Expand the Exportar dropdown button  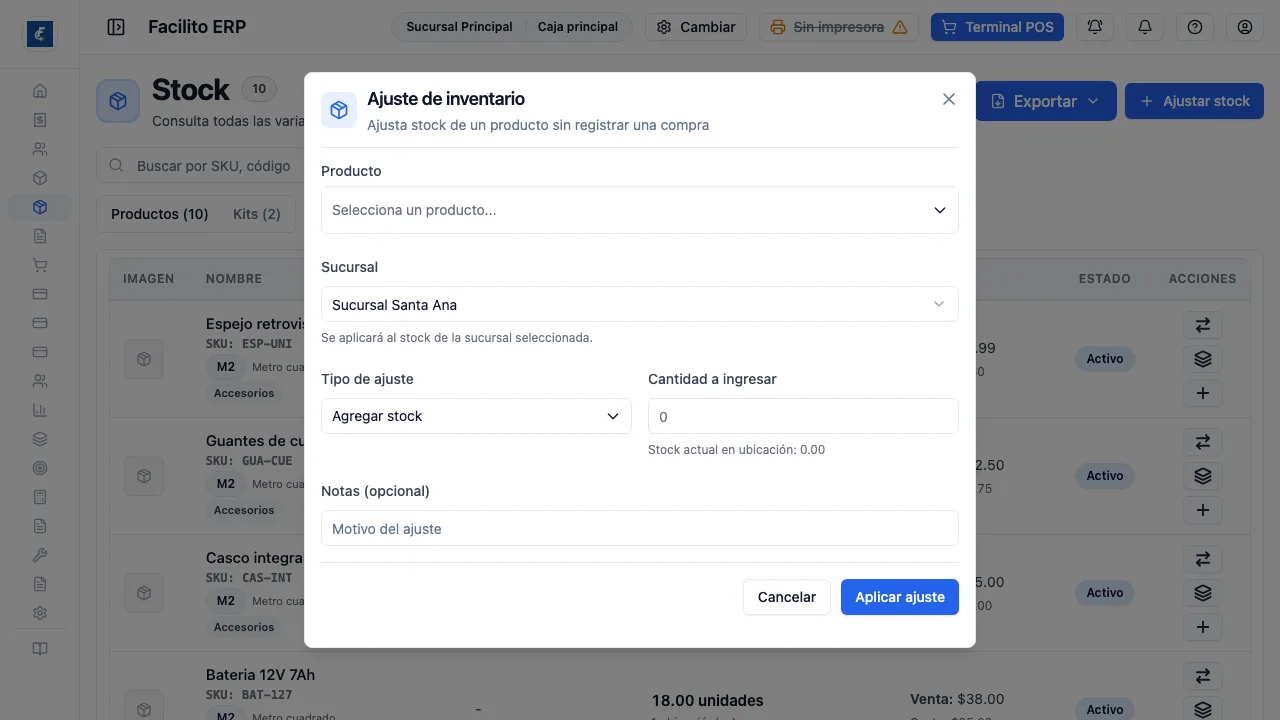tap(1045, 101)
